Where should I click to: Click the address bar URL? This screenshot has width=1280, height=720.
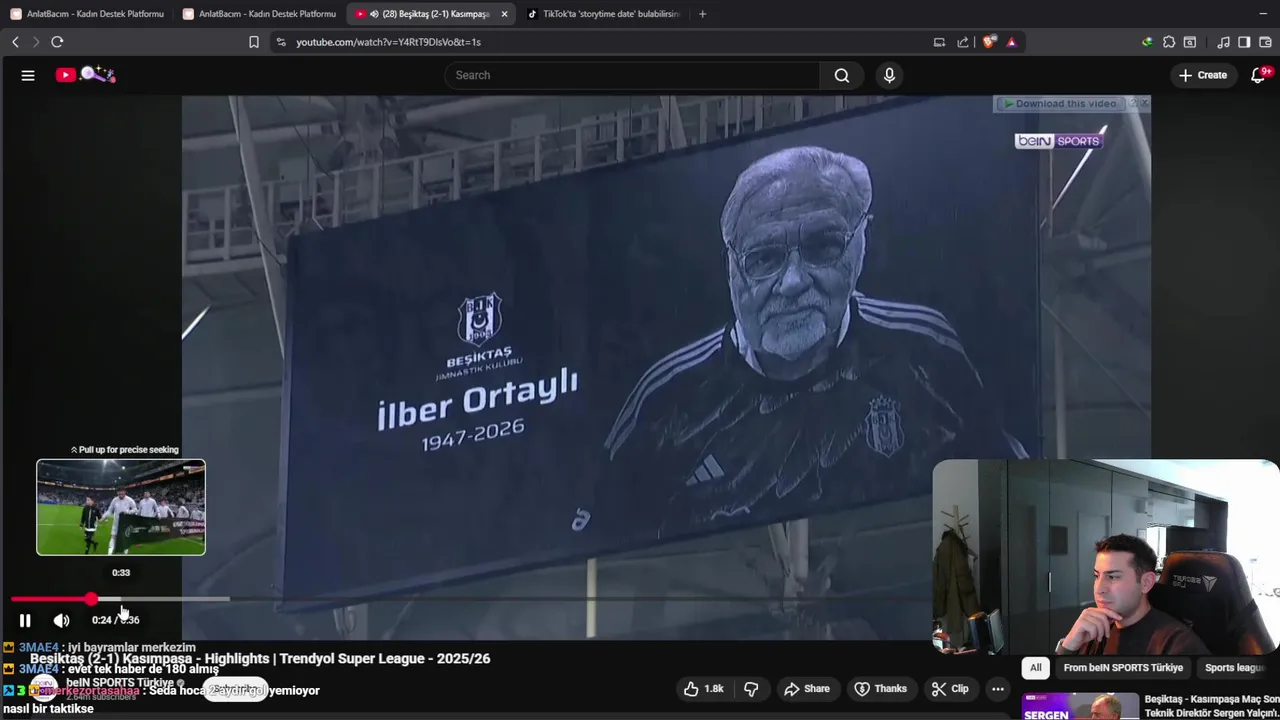tap(388, 42)
